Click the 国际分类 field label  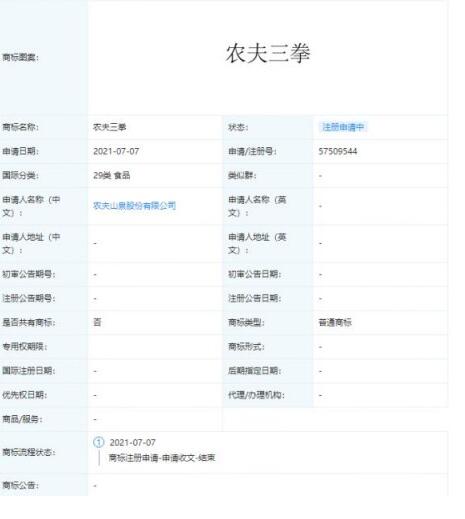20,175
